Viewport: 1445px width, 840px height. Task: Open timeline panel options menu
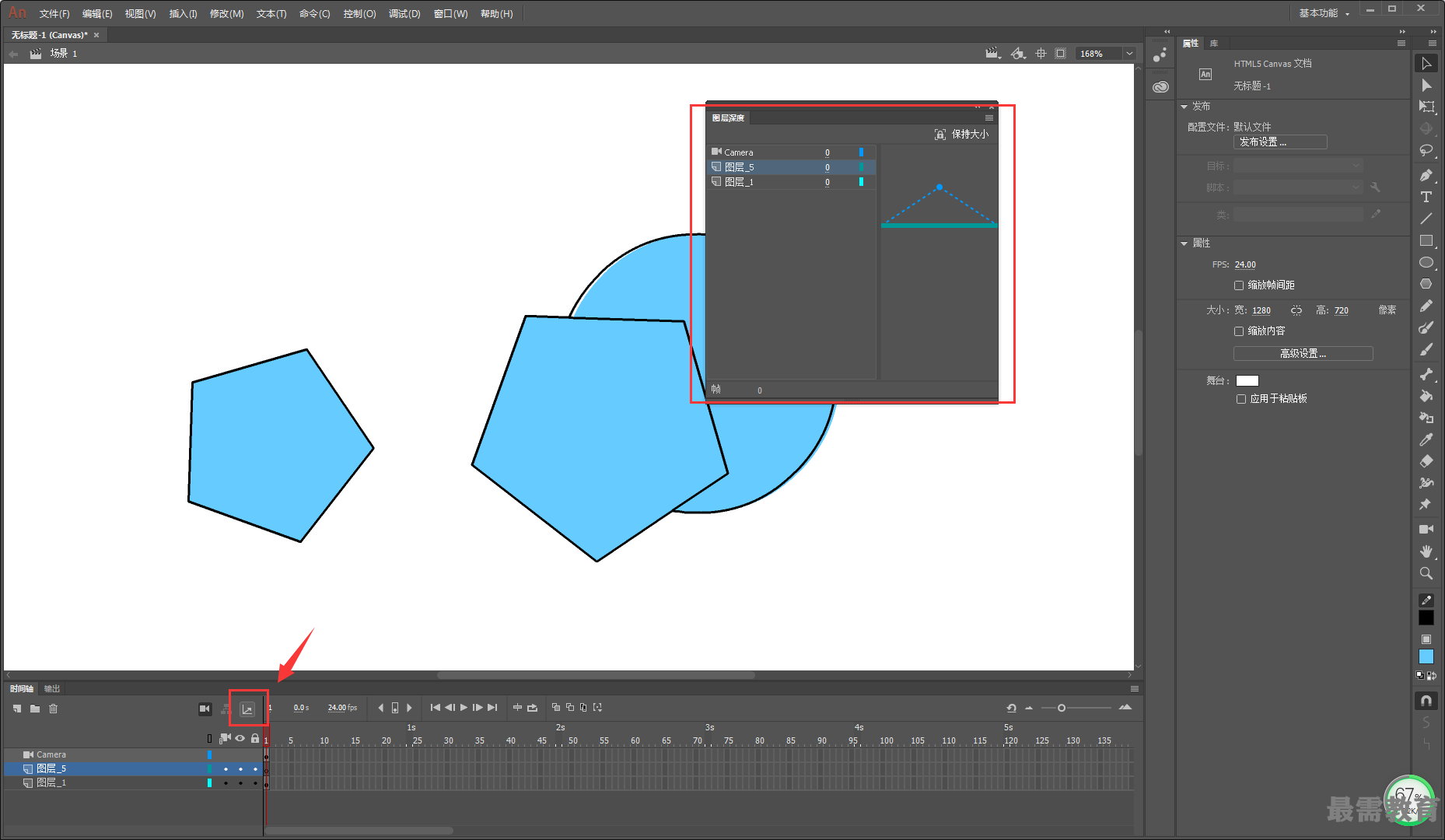1135,689
